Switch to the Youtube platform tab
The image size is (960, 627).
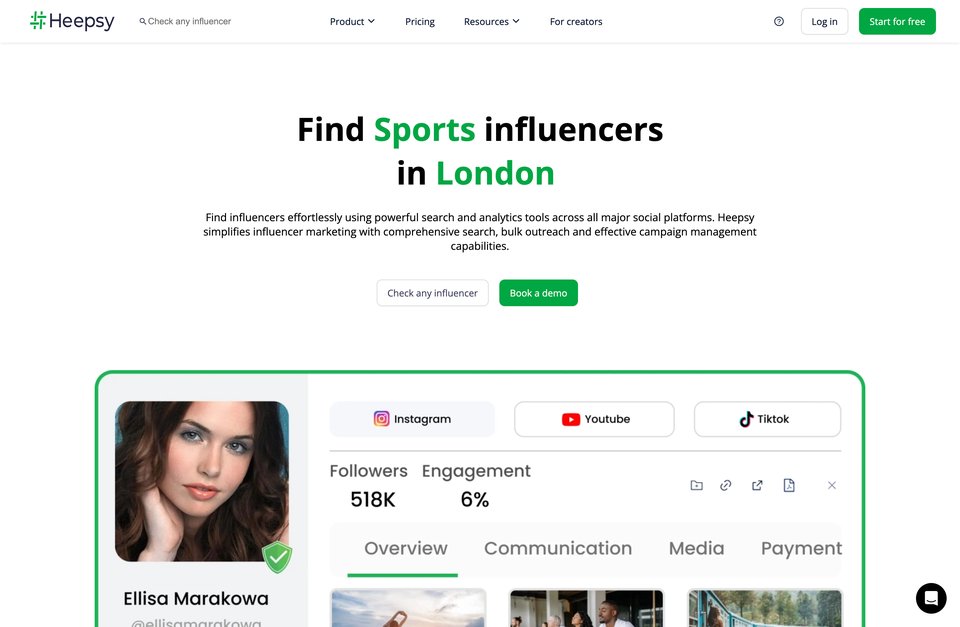pyautogui.click(x=594, y=419)
